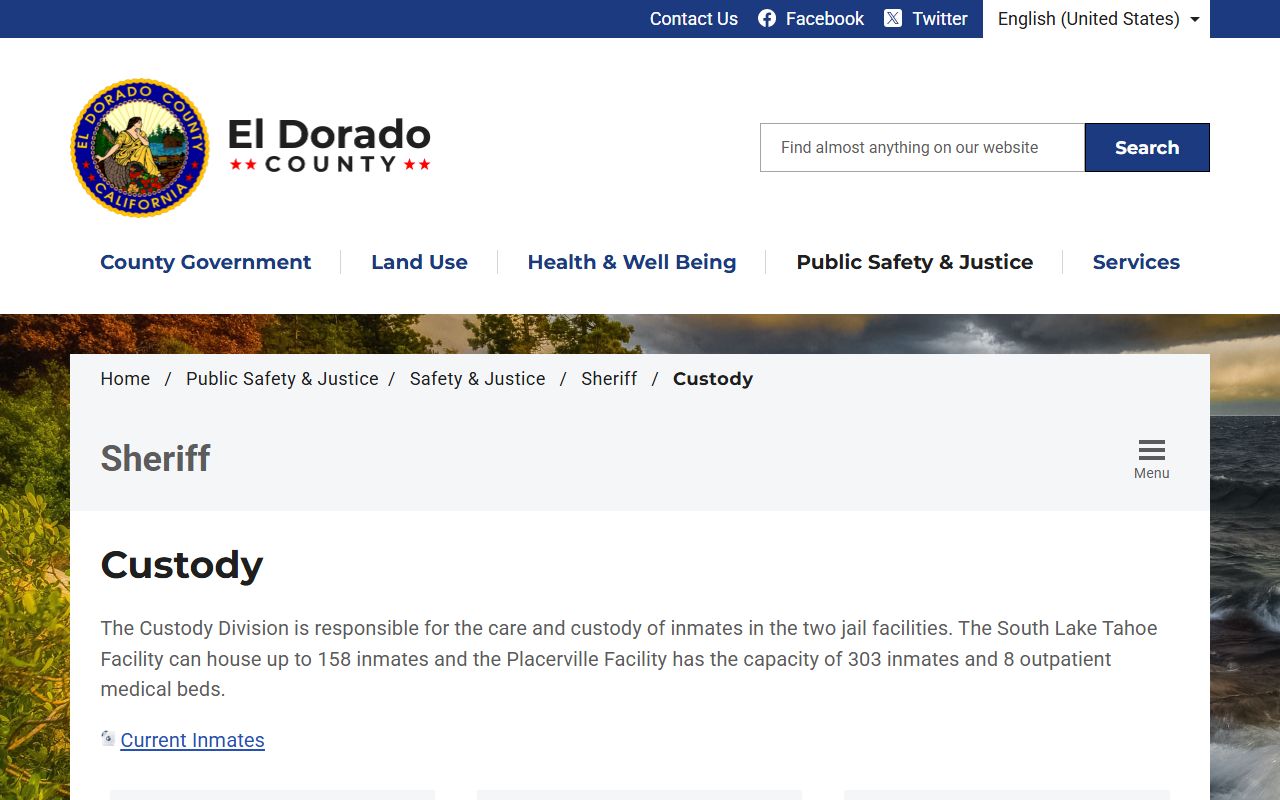Open the Health & Well Being menu
Screen dimensions: 1280x800
tap(632, 262)
